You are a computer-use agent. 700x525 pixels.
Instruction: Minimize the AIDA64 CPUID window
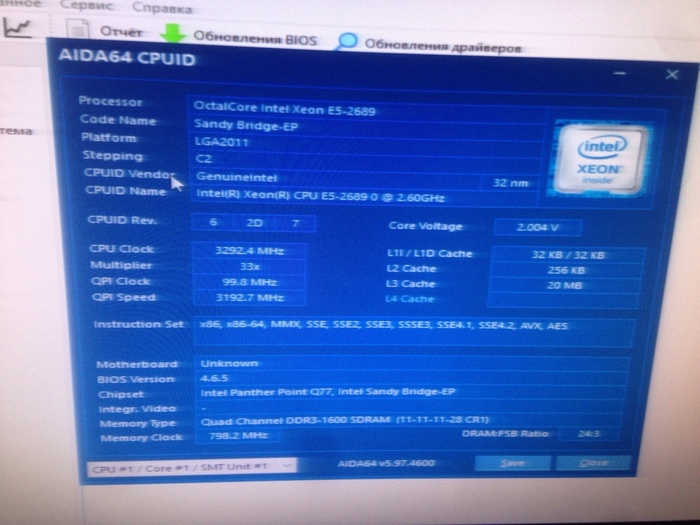[x=619, y=74]
